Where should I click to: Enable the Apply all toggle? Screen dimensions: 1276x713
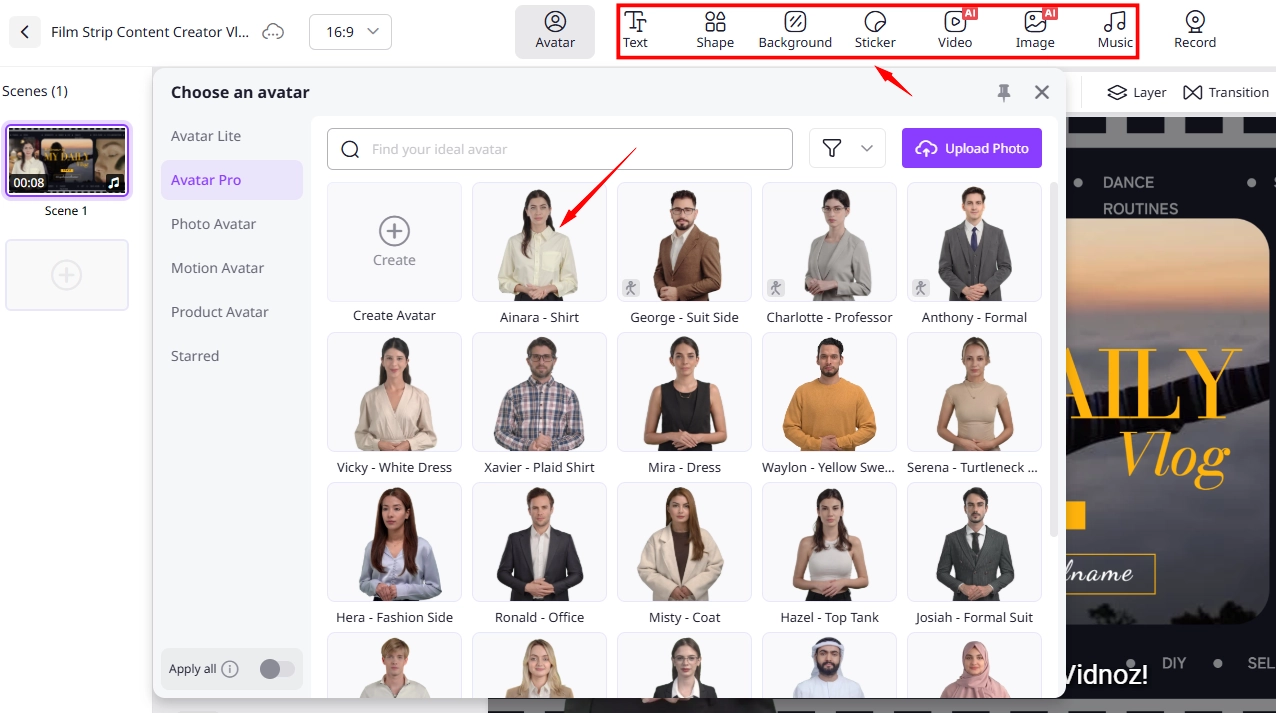tap(277, 668)
